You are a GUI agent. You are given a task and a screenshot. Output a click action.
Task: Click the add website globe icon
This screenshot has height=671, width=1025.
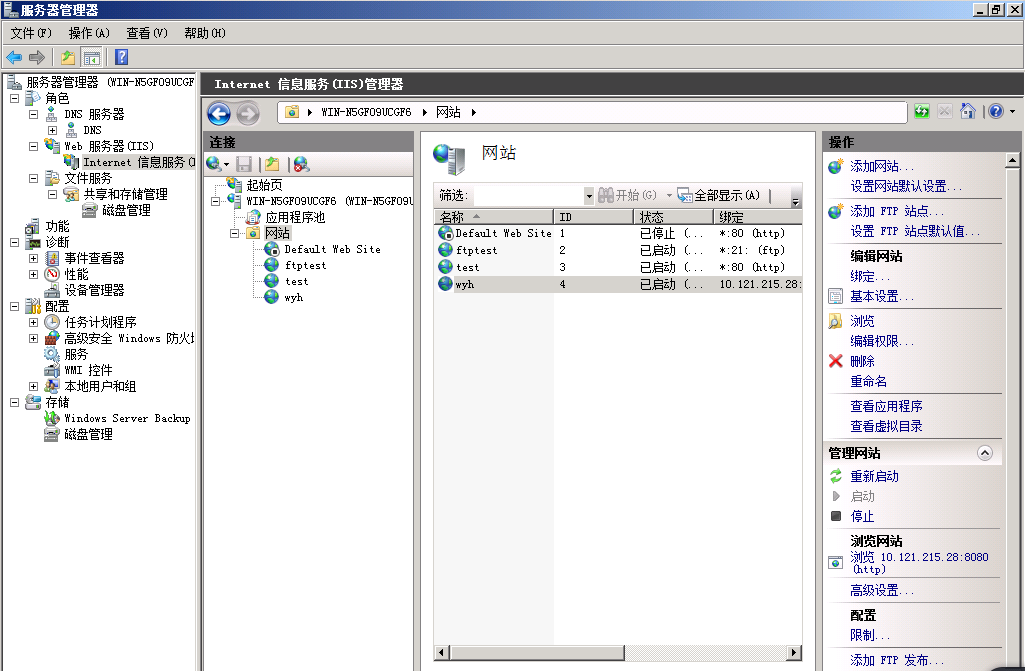pyautogui.click(x=835, y=167)
